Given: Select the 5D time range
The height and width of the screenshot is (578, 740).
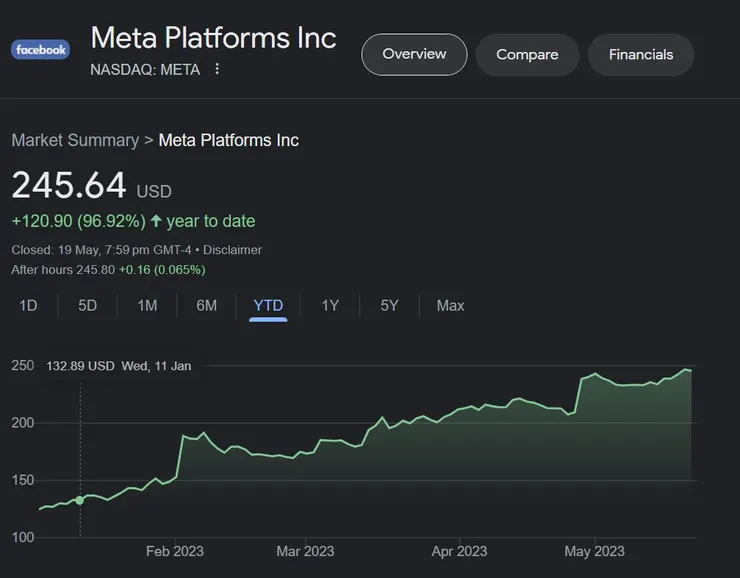Looking at the screenshot, I should pyautogui.click(x=88, y=306).
